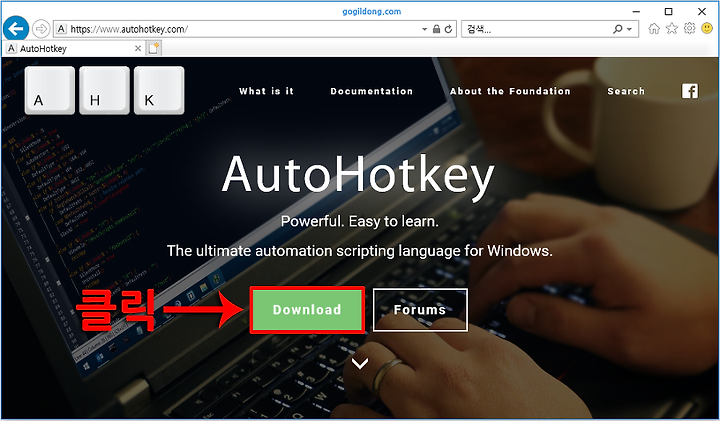The image size is (720, 421).
Task: Open Tools menu via gear icon
Action: [689, 28]
